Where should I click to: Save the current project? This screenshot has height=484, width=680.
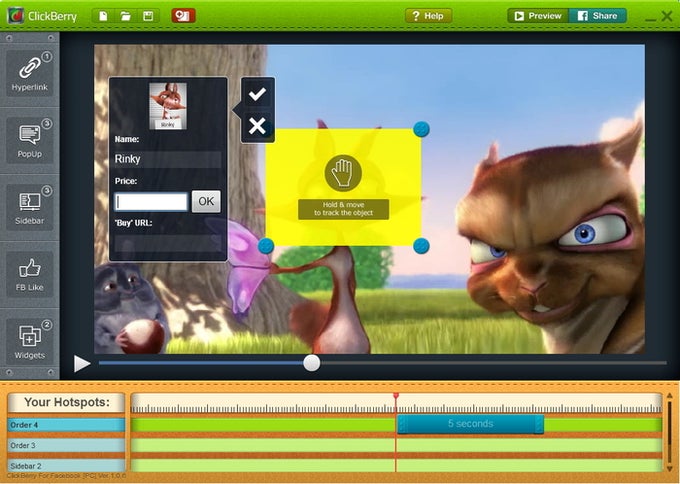148,16
